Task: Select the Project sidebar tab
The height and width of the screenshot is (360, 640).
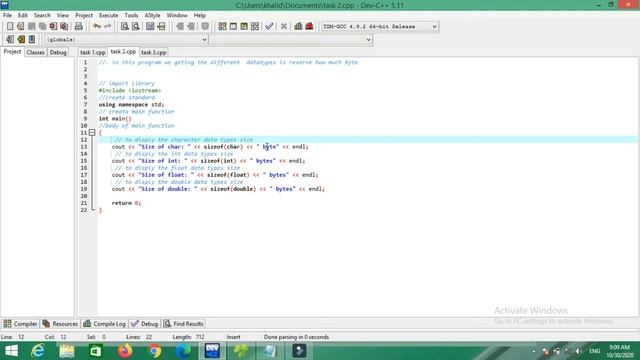Action: tap(12, 52)
